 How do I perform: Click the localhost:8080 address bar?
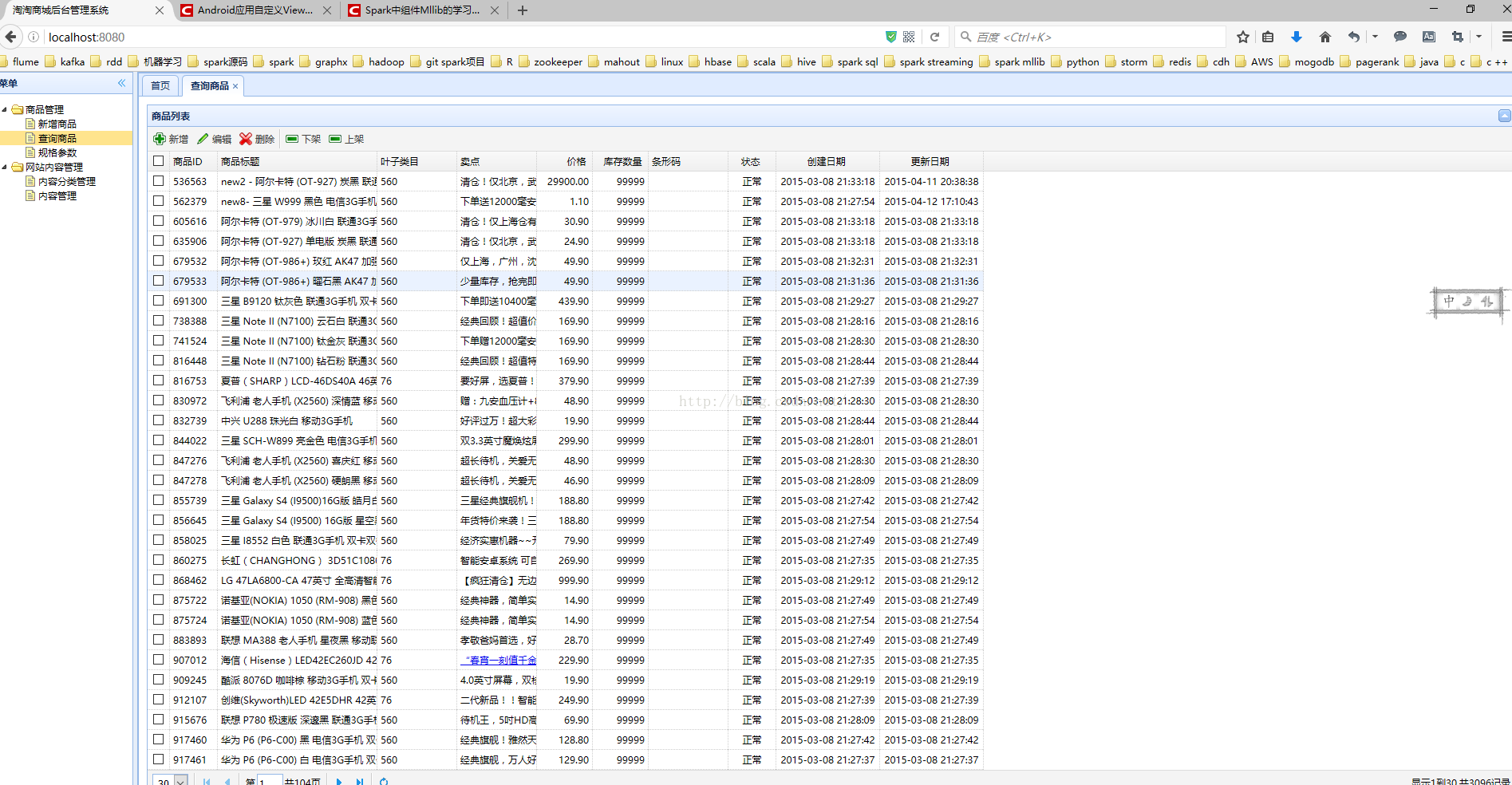pos(463,37)
